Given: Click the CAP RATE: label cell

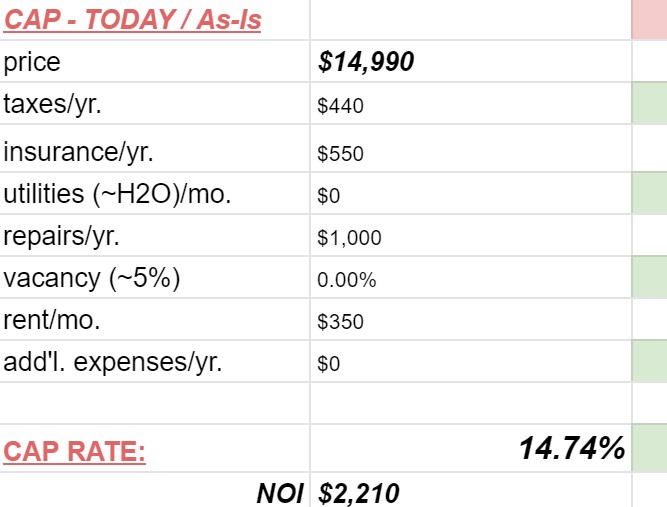Looking at the screenshot, I should 154,448.
